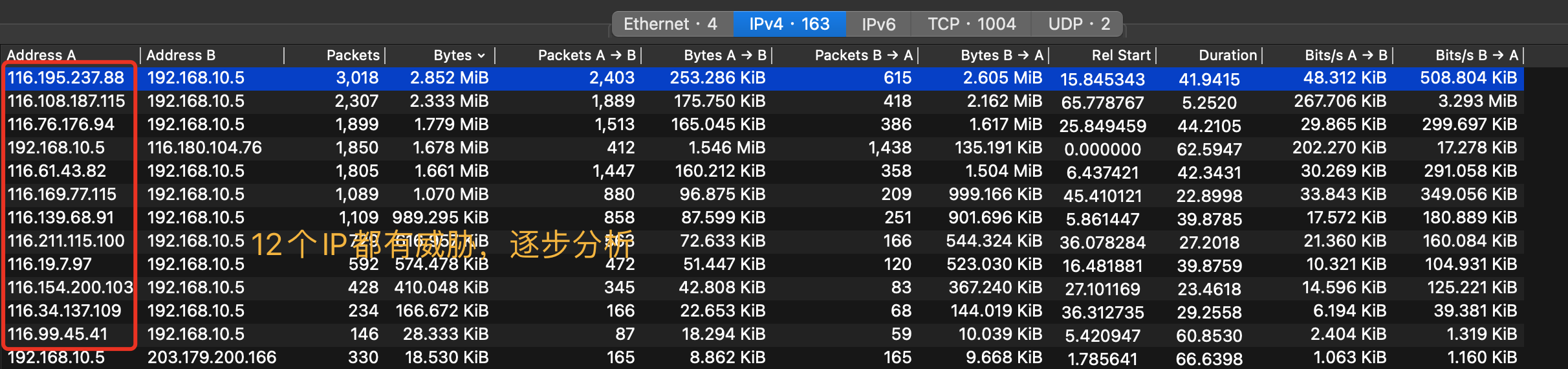Image resolution: width=1568 pixels, height=369 pixels.
Task: Select conversation with 116.180.104.76
Action: pos(204,148)
